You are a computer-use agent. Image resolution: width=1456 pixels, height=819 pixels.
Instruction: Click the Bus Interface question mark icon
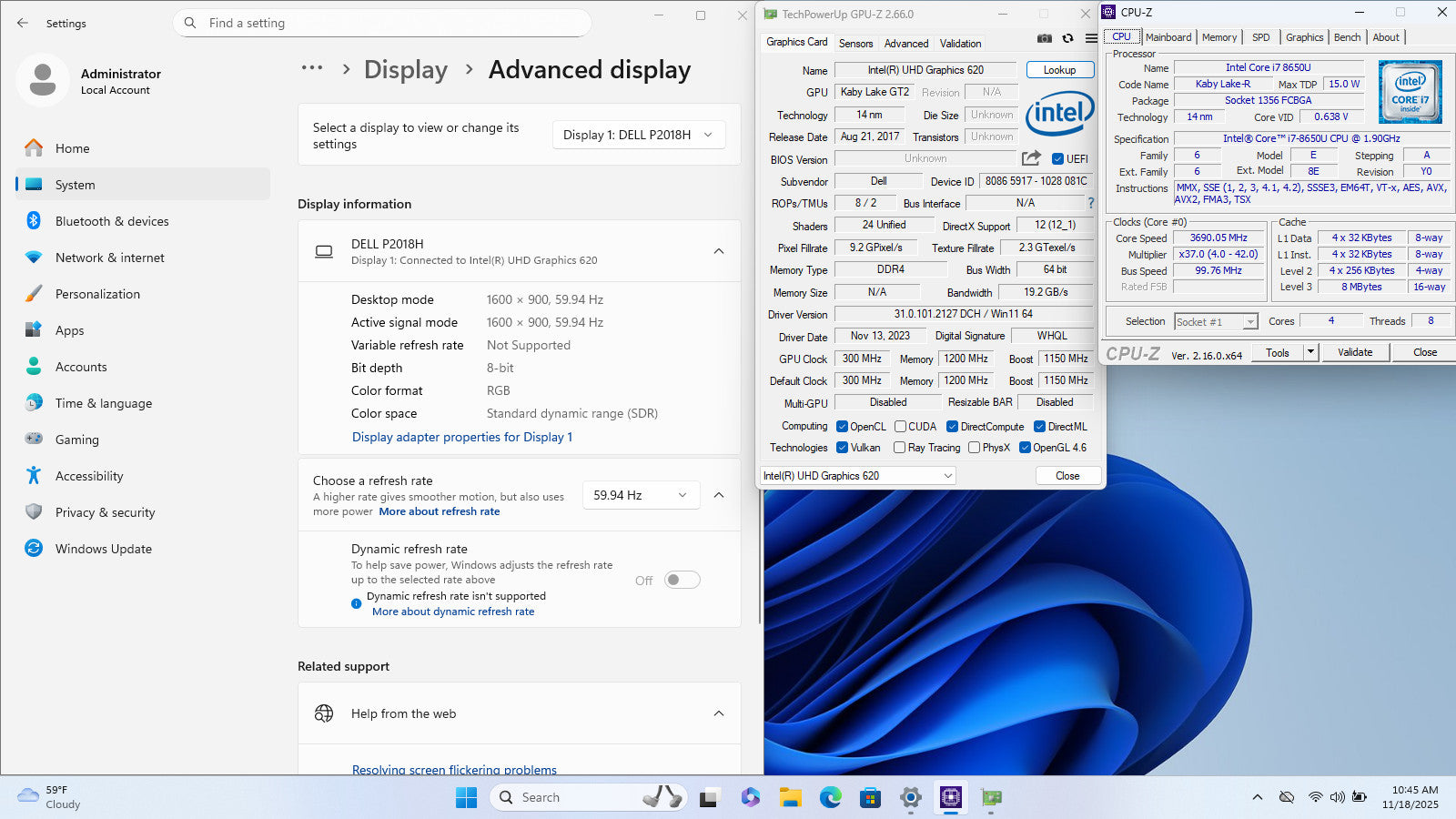point(1091,203)
